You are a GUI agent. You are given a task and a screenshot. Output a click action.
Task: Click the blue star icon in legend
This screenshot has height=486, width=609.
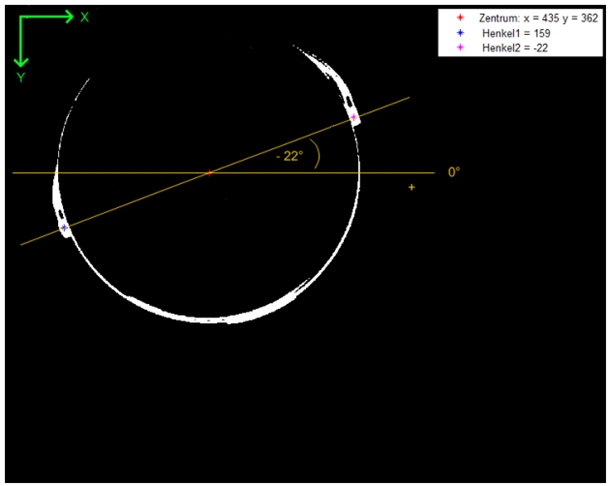459,33
